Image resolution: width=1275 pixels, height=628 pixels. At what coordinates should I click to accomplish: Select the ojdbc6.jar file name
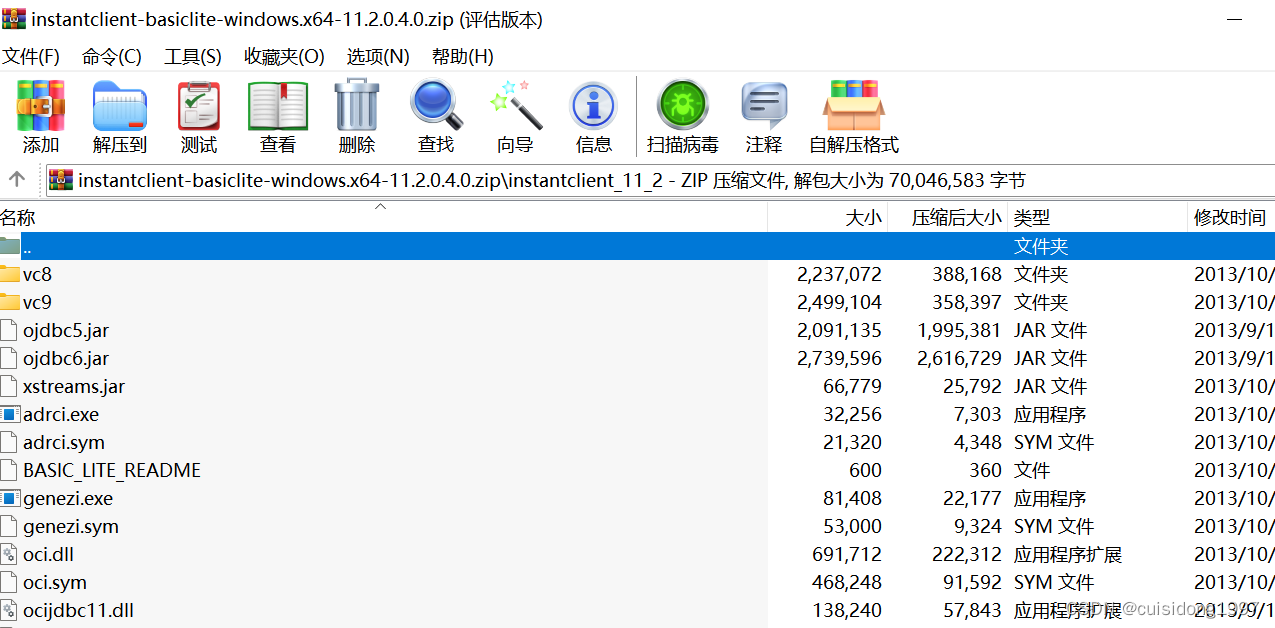[x=66, y=358]
